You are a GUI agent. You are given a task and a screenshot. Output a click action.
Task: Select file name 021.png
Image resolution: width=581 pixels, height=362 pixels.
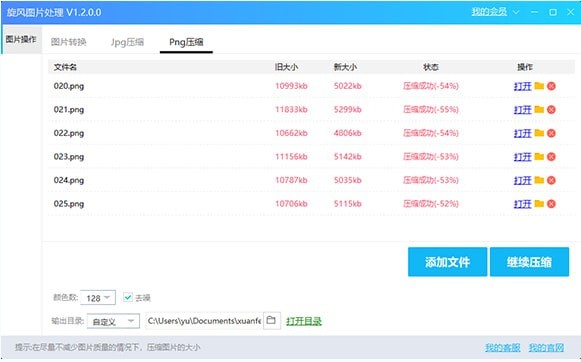click(x=69, y=110)
